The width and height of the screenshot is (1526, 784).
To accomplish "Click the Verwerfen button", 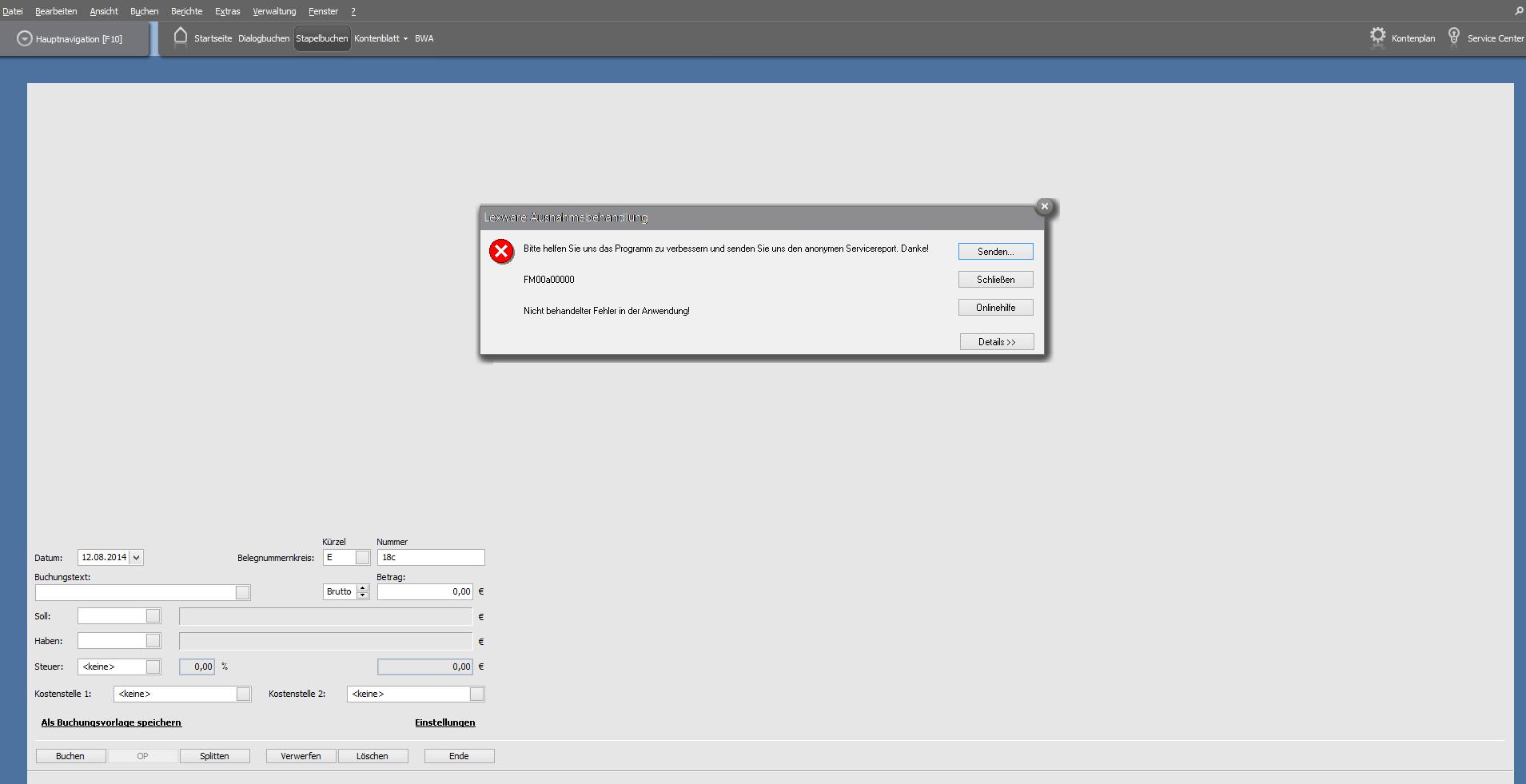I will (301, 756).
